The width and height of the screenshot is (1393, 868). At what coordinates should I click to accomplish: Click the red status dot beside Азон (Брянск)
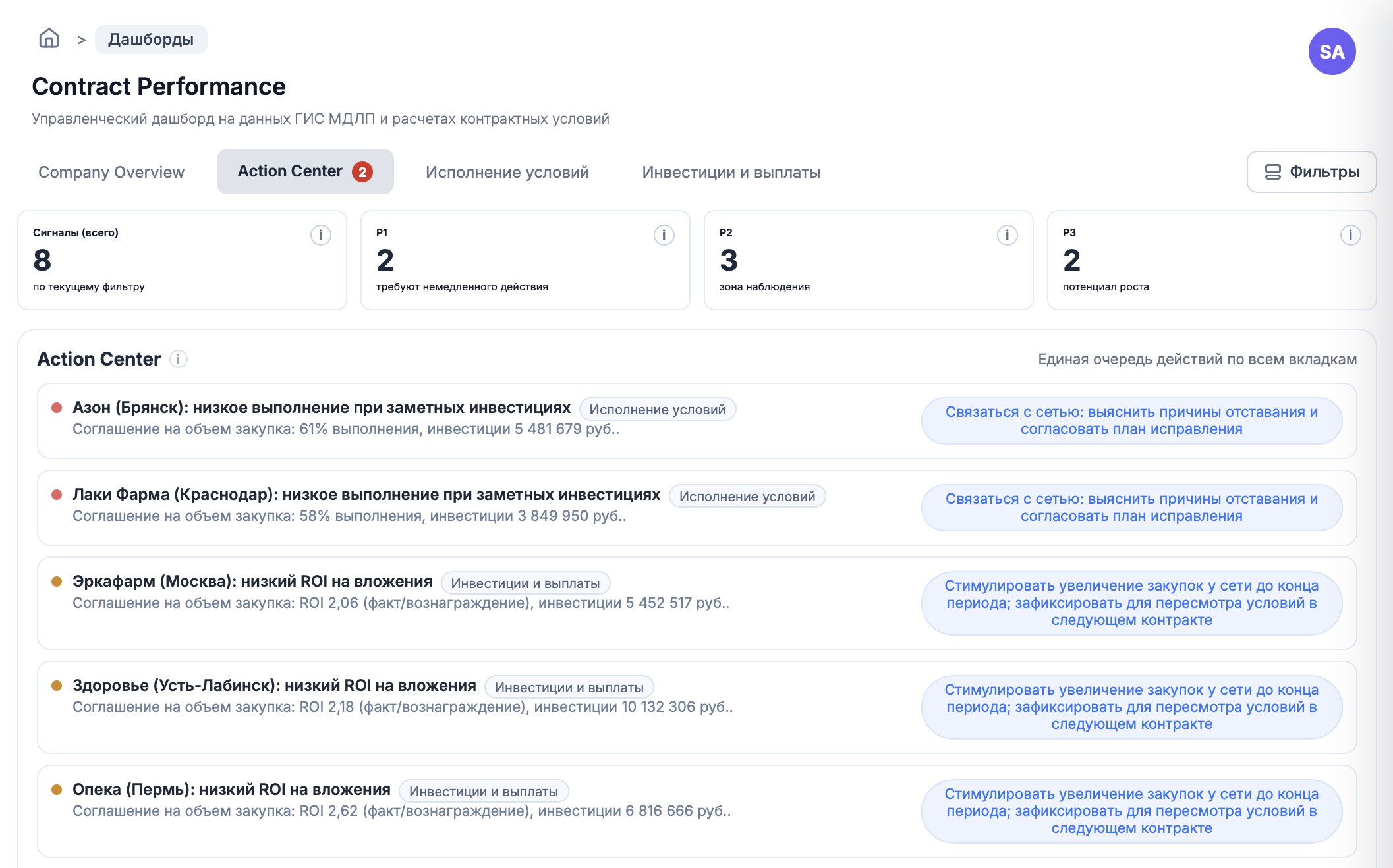coord(57,408)
